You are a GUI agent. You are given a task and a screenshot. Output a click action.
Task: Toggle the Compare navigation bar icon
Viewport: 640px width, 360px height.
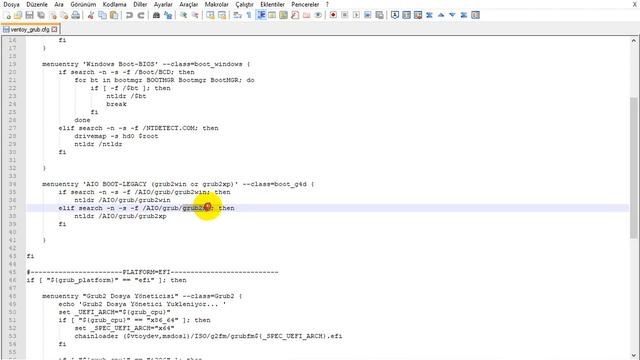pos(476,15)
